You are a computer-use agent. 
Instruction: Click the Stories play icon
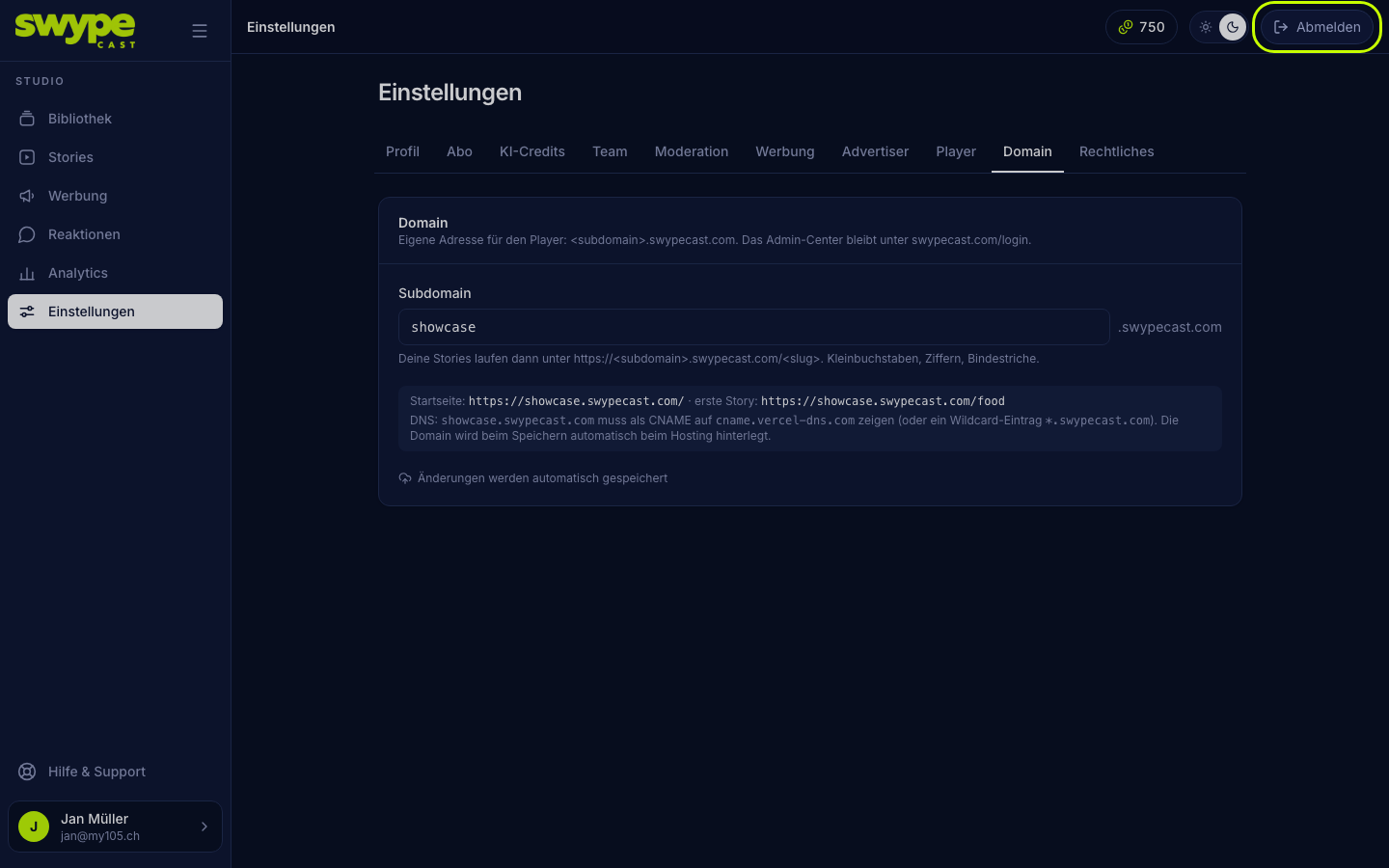pos(27,157)
